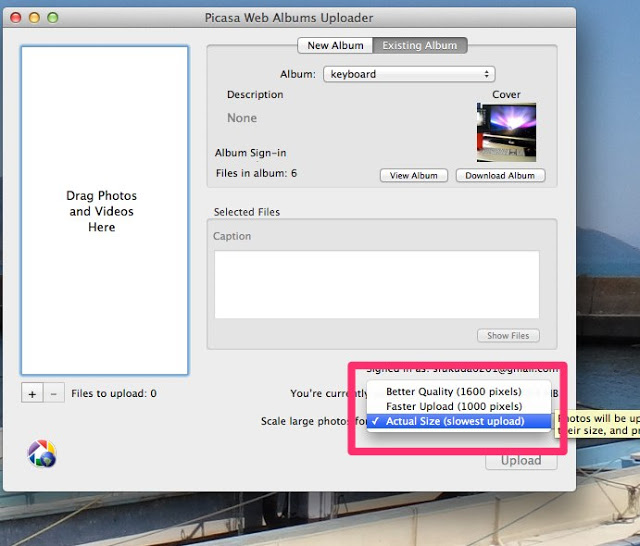
Task: Click the album Cover thumbnail
Action: point(506,132)
